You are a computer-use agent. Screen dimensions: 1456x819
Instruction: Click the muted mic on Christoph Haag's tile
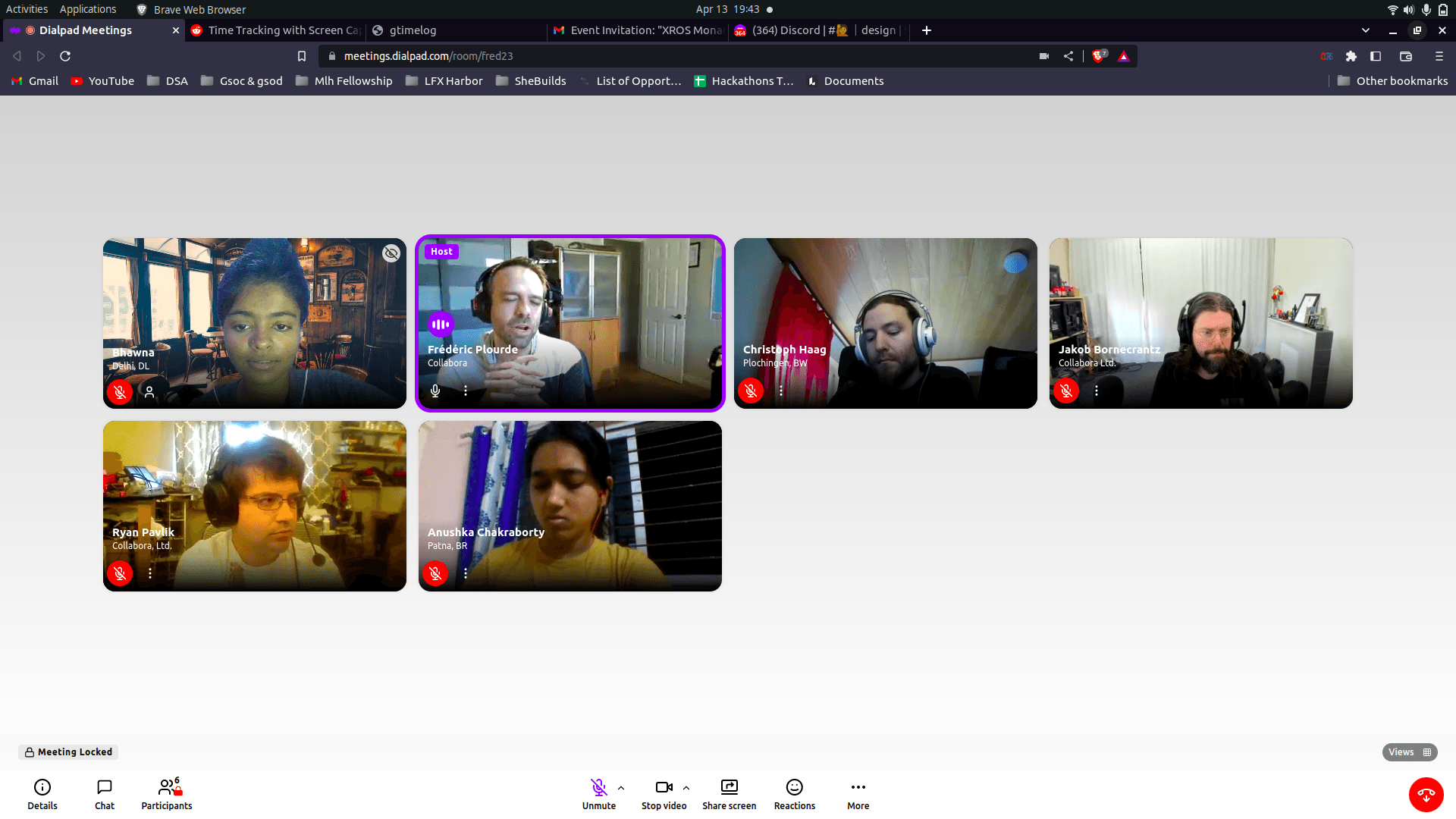tap(751, 391)
